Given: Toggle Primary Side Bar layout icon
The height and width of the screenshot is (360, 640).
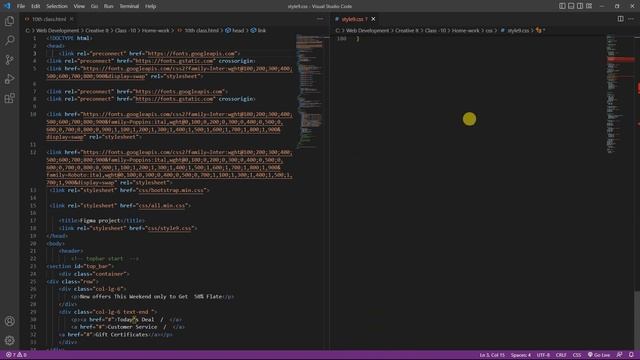Looking at the screenshot, I should click(x=562, y=6).
